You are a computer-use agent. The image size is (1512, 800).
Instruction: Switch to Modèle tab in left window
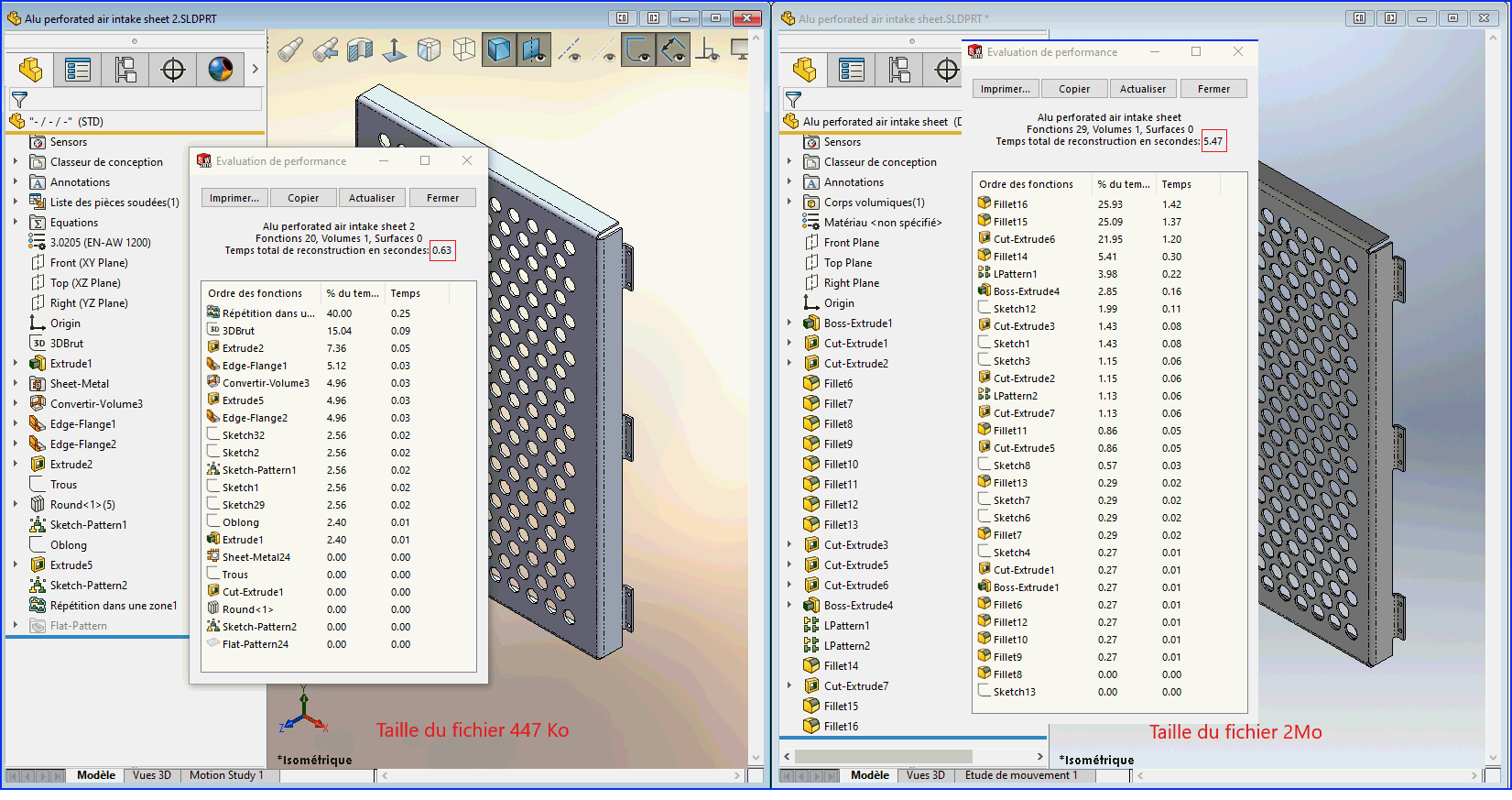click(96, 775)
